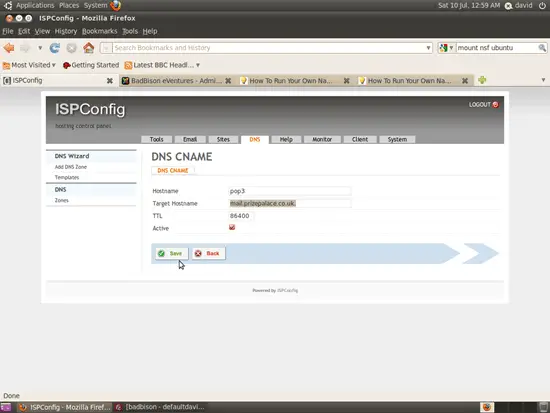
Task: Click Templates in the DNS Wizard sidebar
Action: pyautogui.click(x=67, y=178)
